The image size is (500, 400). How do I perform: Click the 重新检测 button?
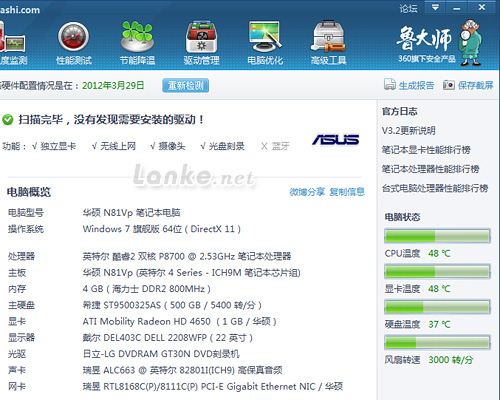coord(186,86)
